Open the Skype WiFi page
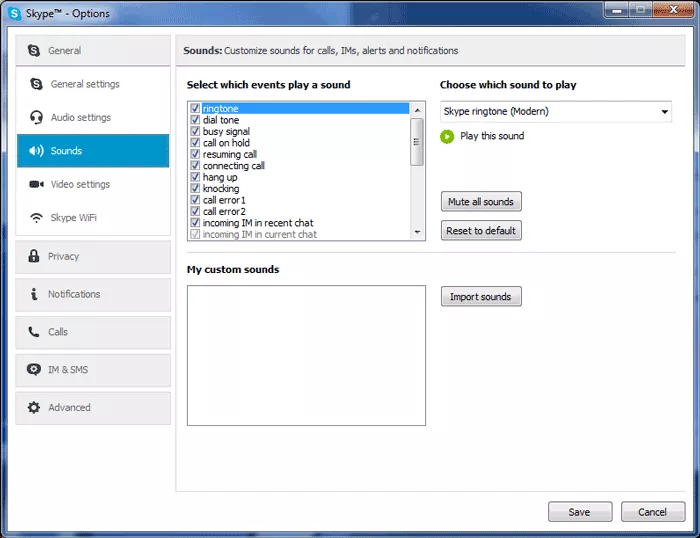The width and height of the screenshot is (700, 538). [x=93, y=218]
